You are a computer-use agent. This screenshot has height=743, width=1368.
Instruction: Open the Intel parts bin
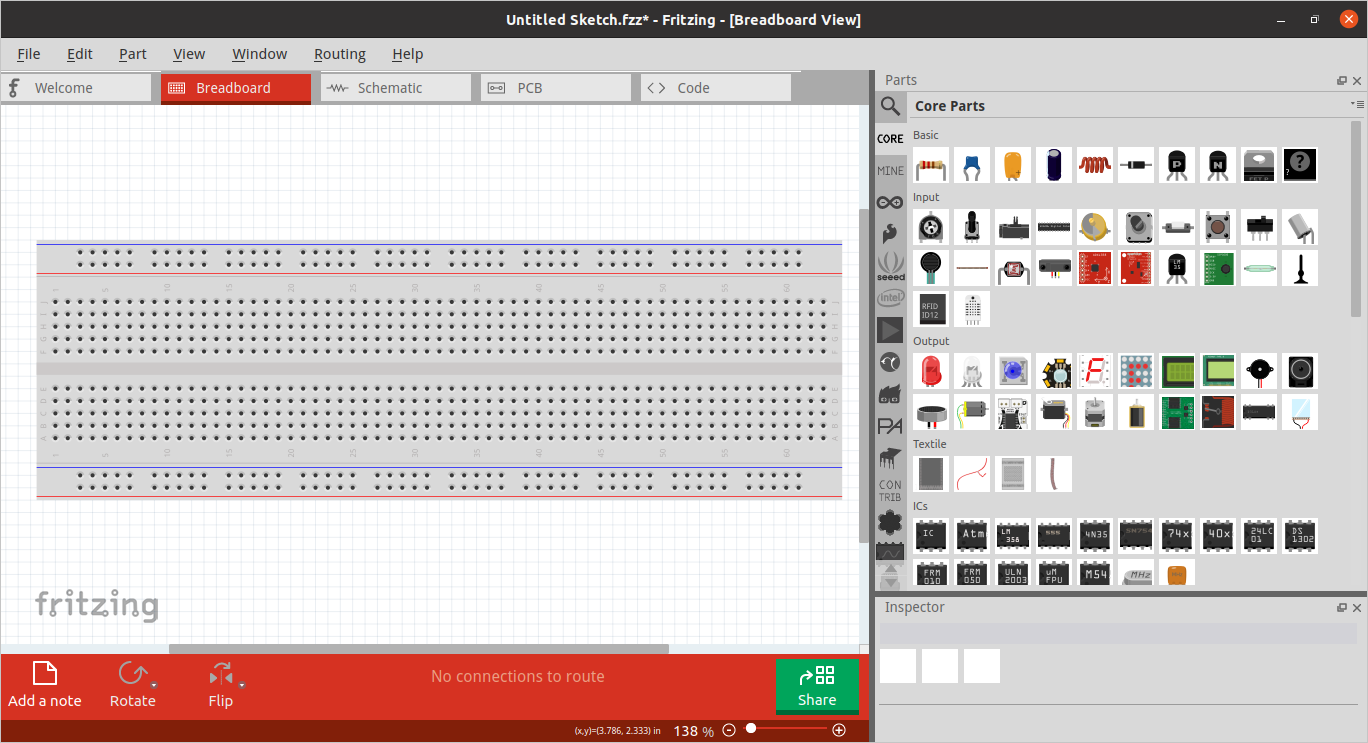890,298
